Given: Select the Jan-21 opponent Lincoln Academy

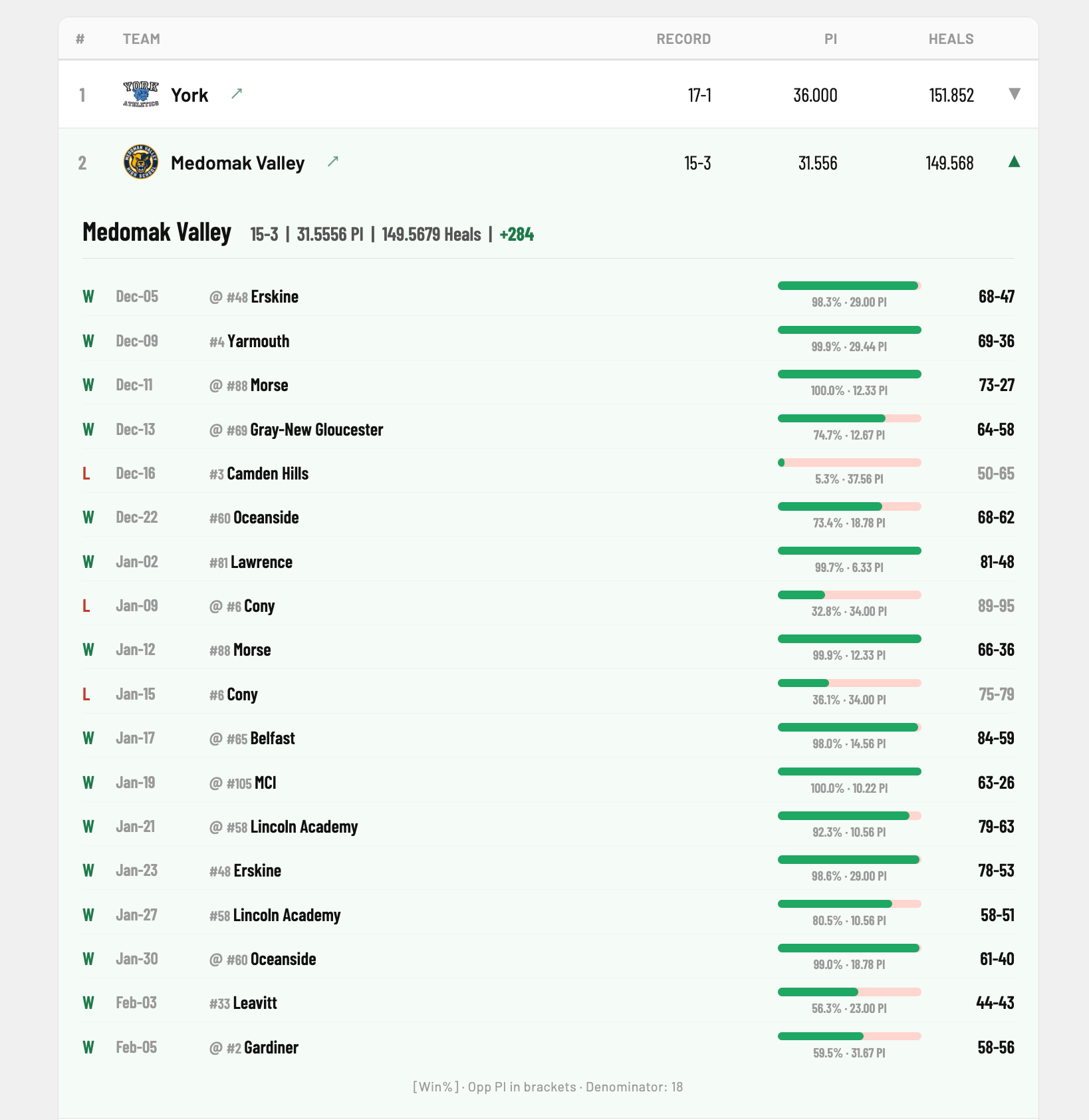Looking at the screenshot, I should click(x=304, y=827).
